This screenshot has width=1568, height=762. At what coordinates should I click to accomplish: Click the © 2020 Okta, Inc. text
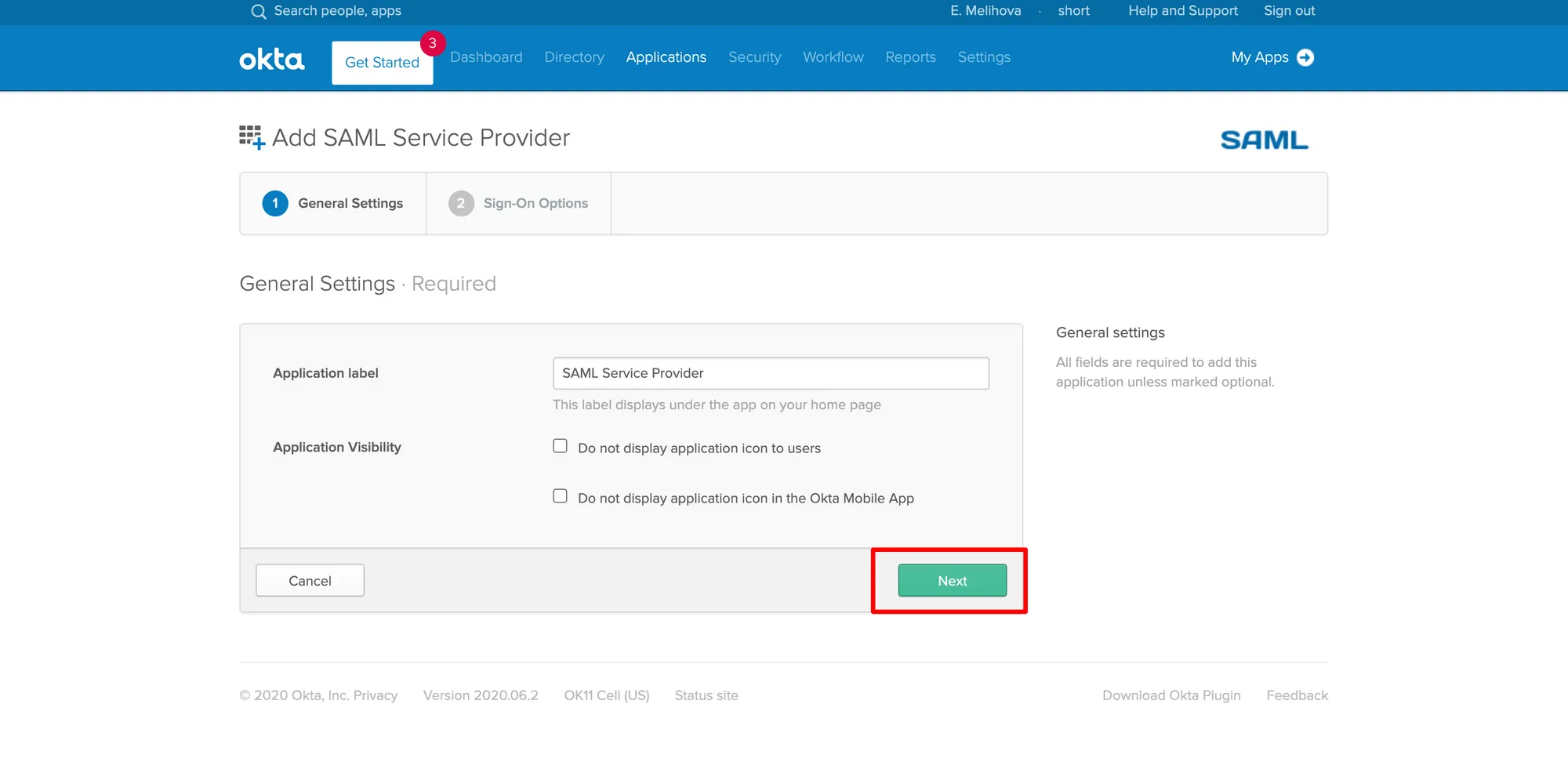pyautogui.click(x=294, y=695)
